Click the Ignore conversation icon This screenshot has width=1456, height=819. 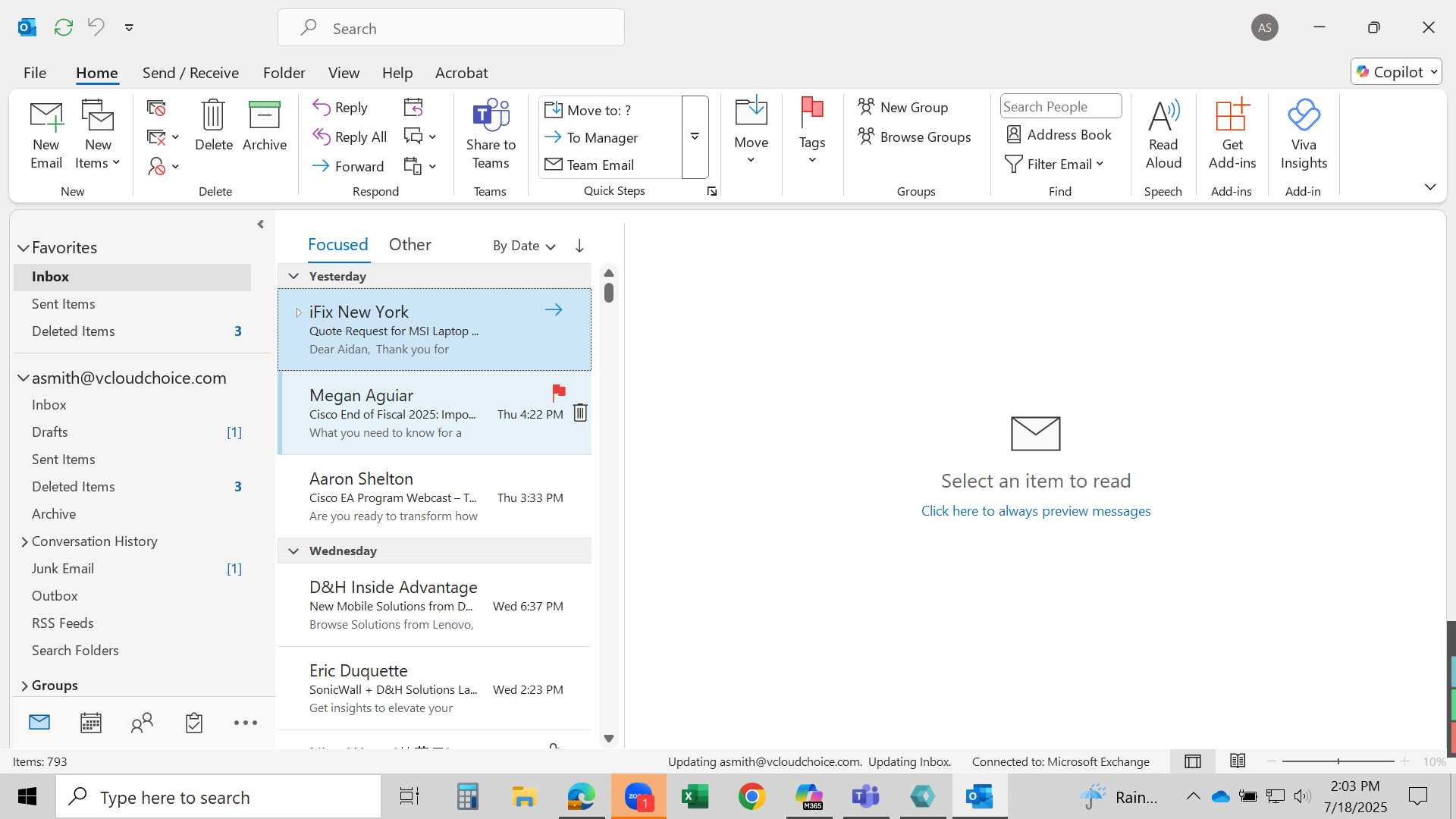click(156, 108)
